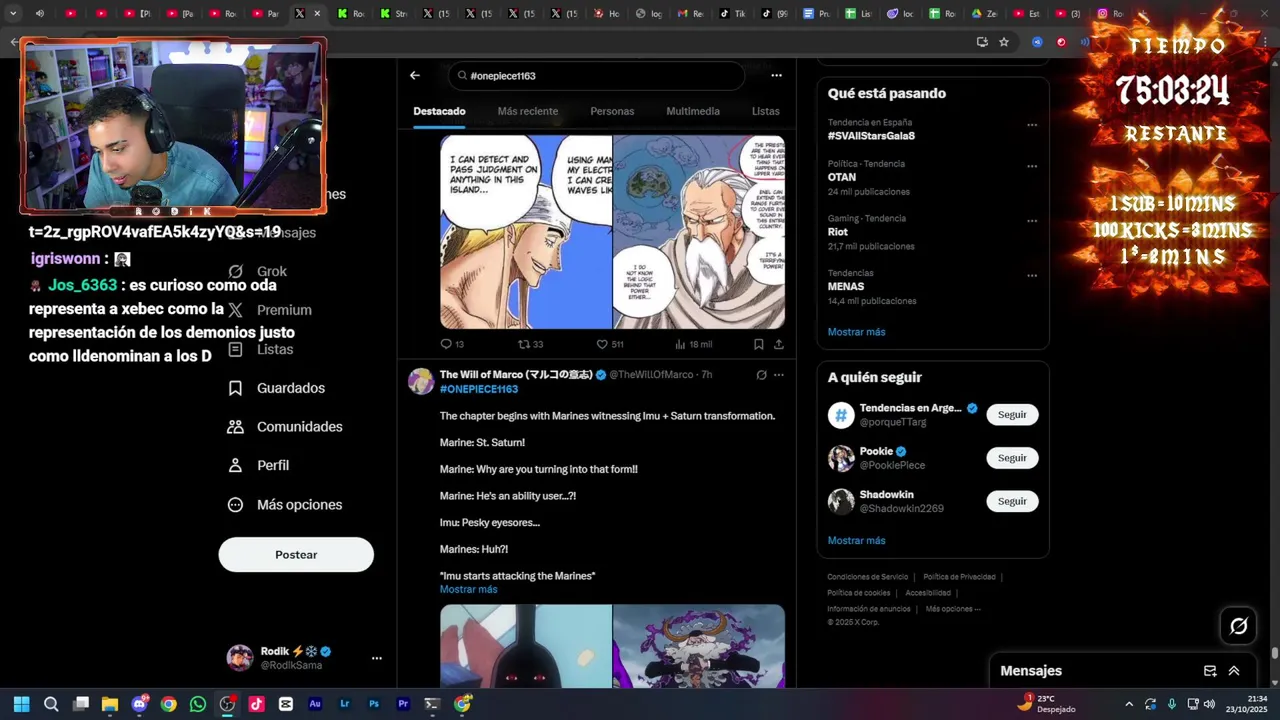Open options for the OTAN trend
Image resolution: width=1280 pixels, height=720 pixels.
pyautogui.click(x=1032, y=166)
